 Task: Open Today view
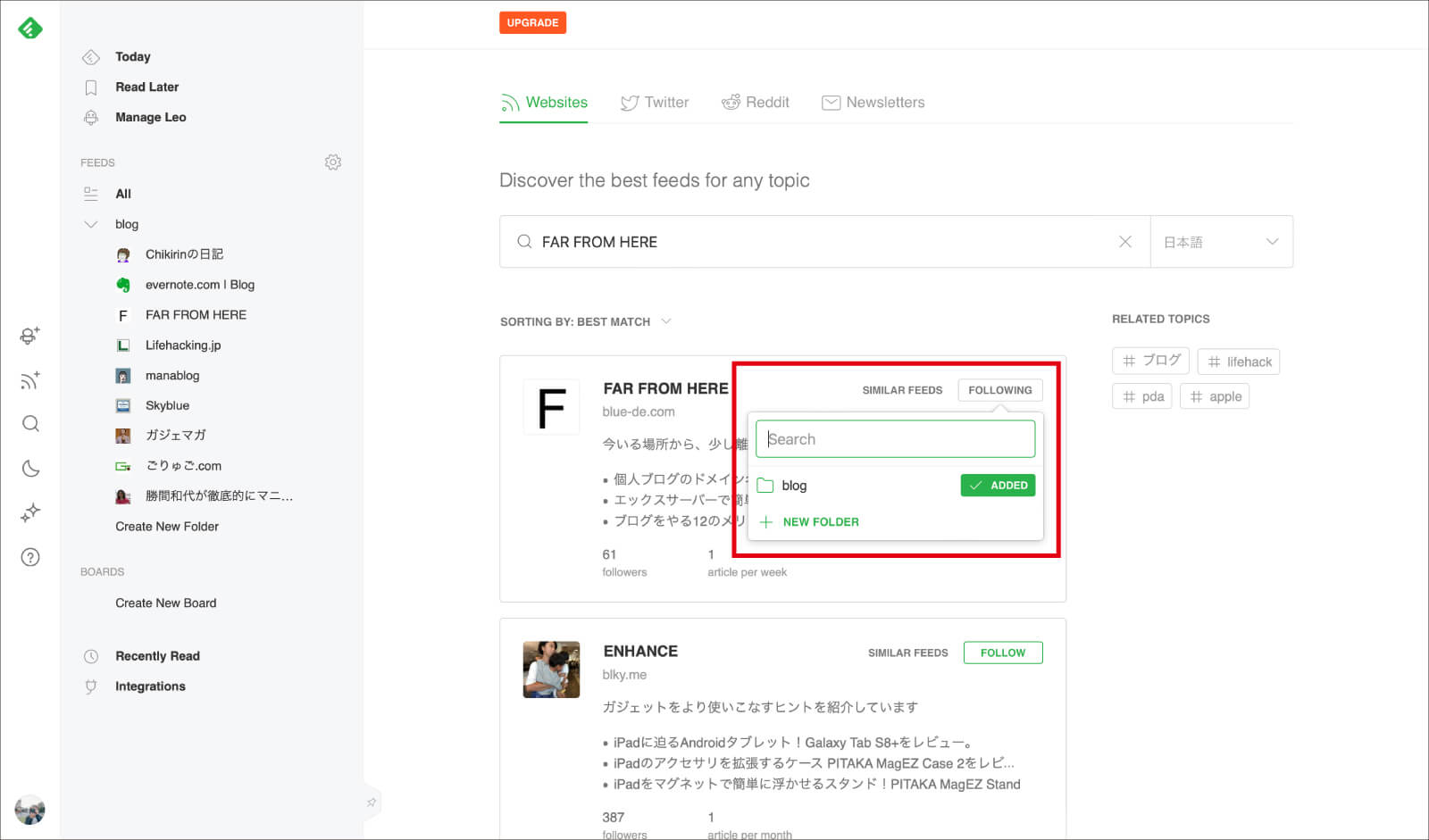[132, 56]
